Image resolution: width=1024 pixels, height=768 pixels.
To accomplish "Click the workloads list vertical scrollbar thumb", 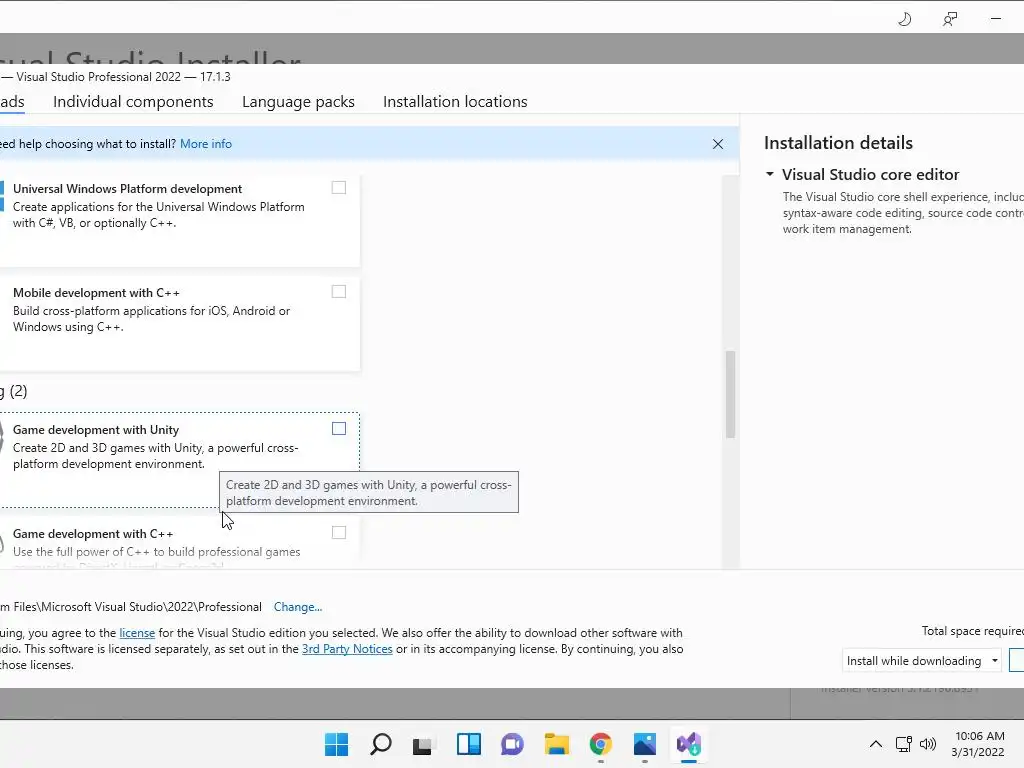I will (730, 394).
